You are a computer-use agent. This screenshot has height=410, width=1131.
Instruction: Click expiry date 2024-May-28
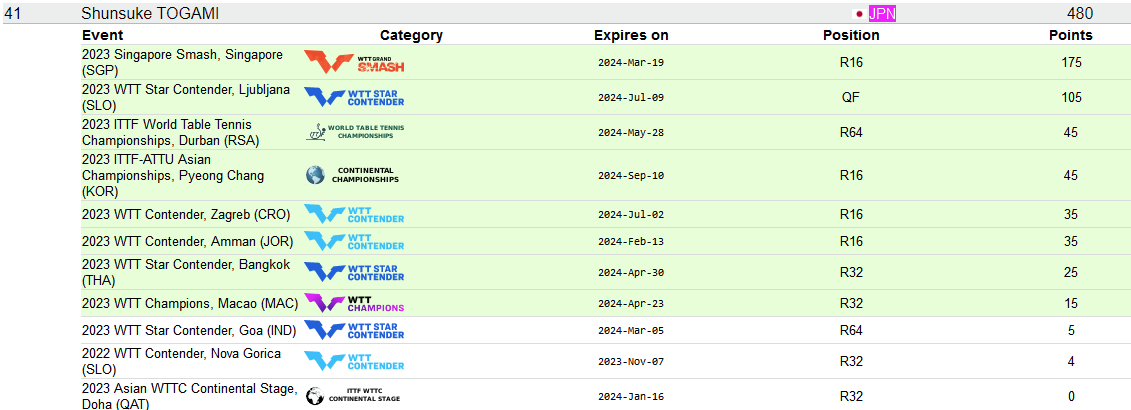click(x=631, y=133)
